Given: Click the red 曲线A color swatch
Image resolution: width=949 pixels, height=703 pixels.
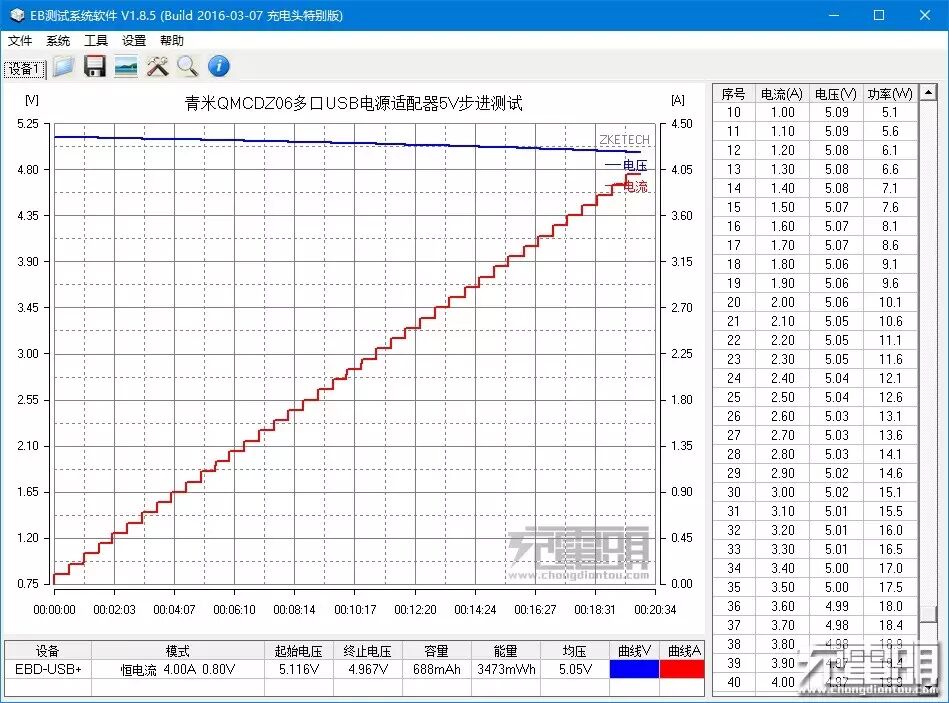Looking at the screenshot, I should 682,669.
